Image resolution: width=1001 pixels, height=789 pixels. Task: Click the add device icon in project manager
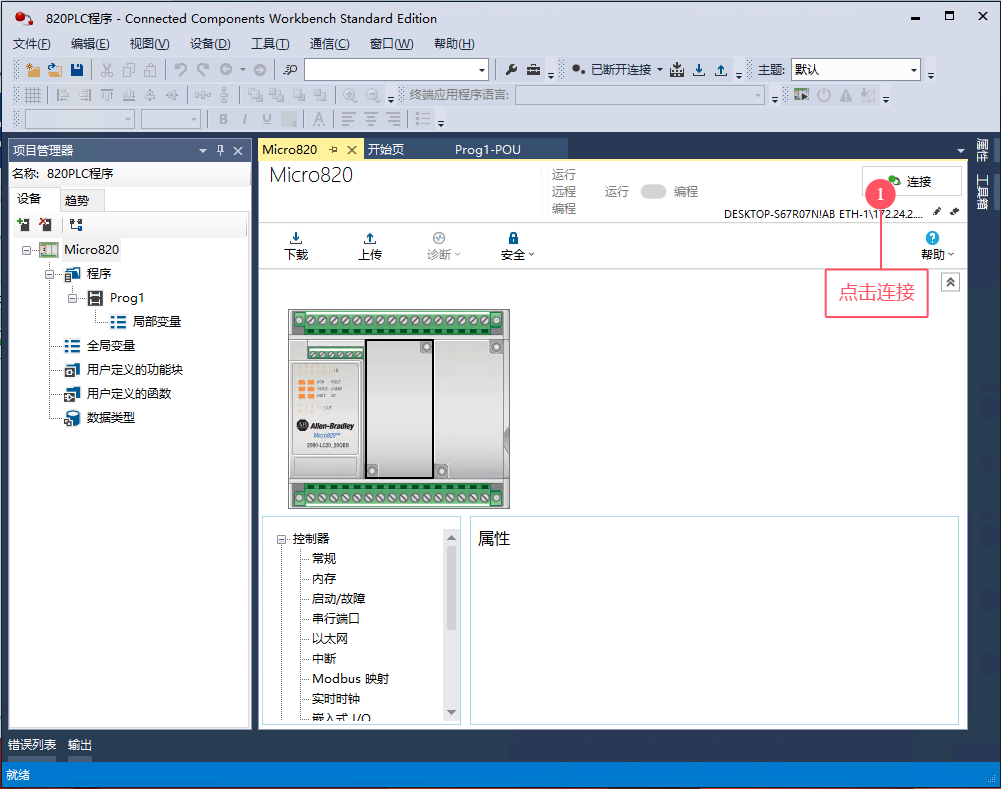[23, 224]
